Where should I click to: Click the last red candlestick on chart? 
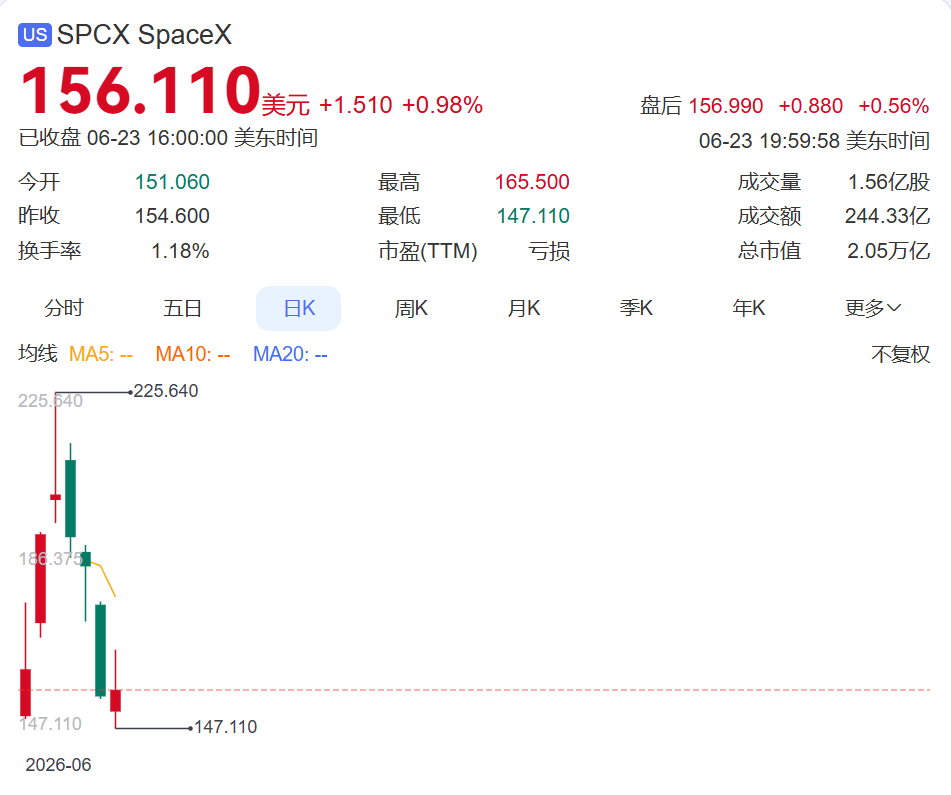115,700
